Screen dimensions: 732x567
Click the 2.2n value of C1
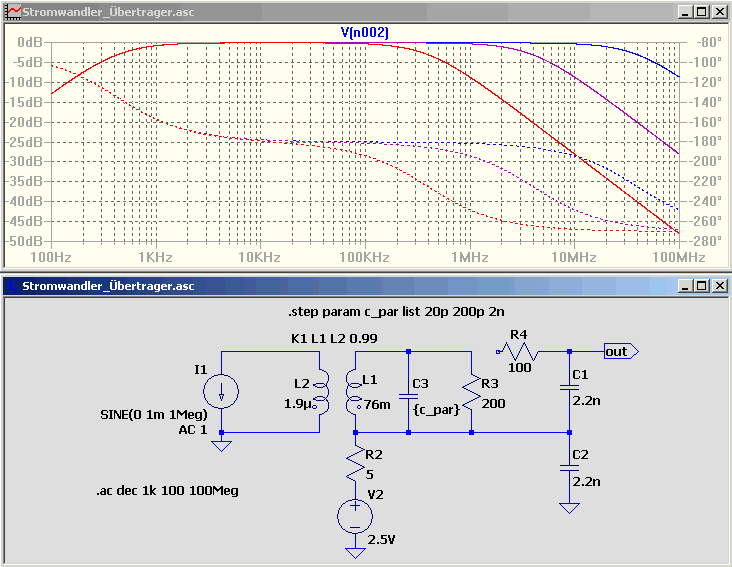coord(586,400)
